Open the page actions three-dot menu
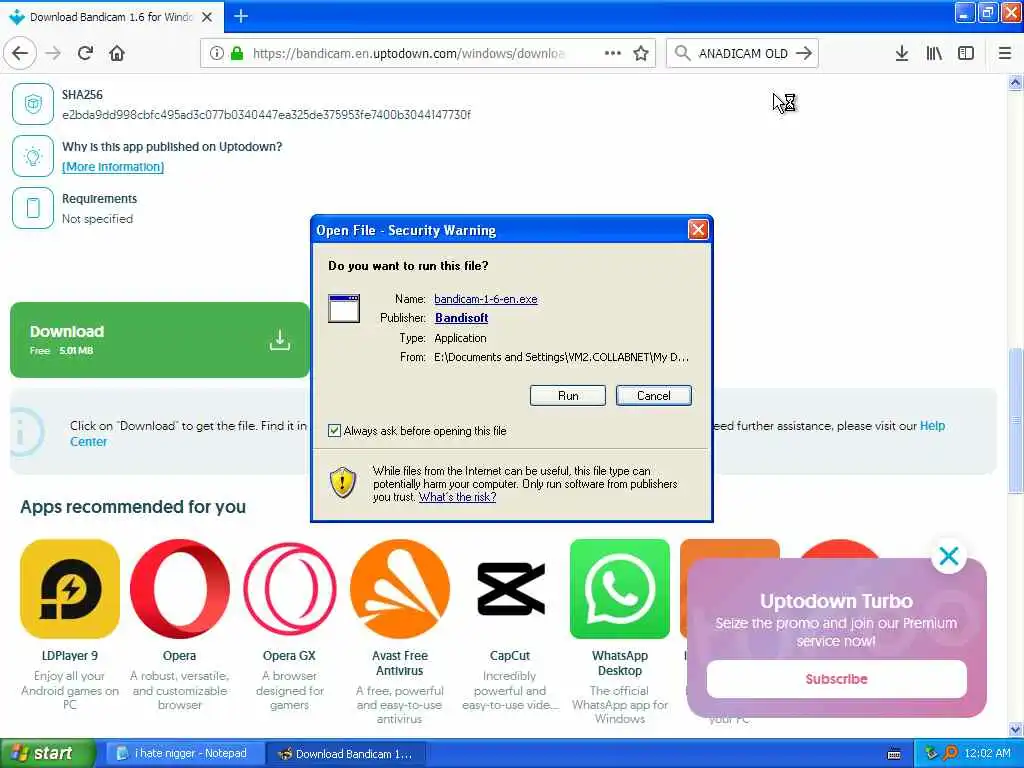 (x=613, y=53)
